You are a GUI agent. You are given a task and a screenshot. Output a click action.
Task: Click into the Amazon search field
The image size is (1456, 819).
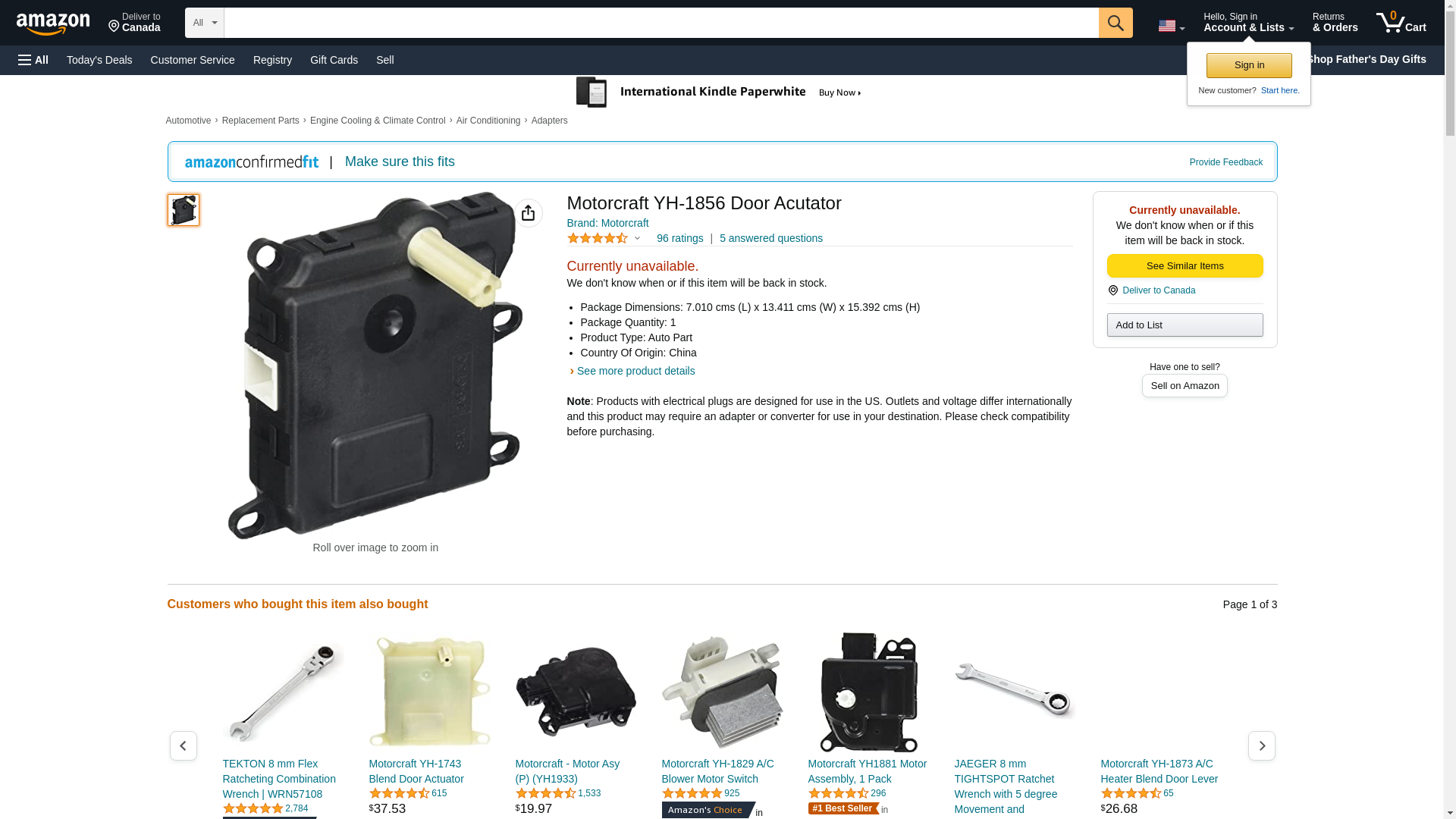pos(661,23)
